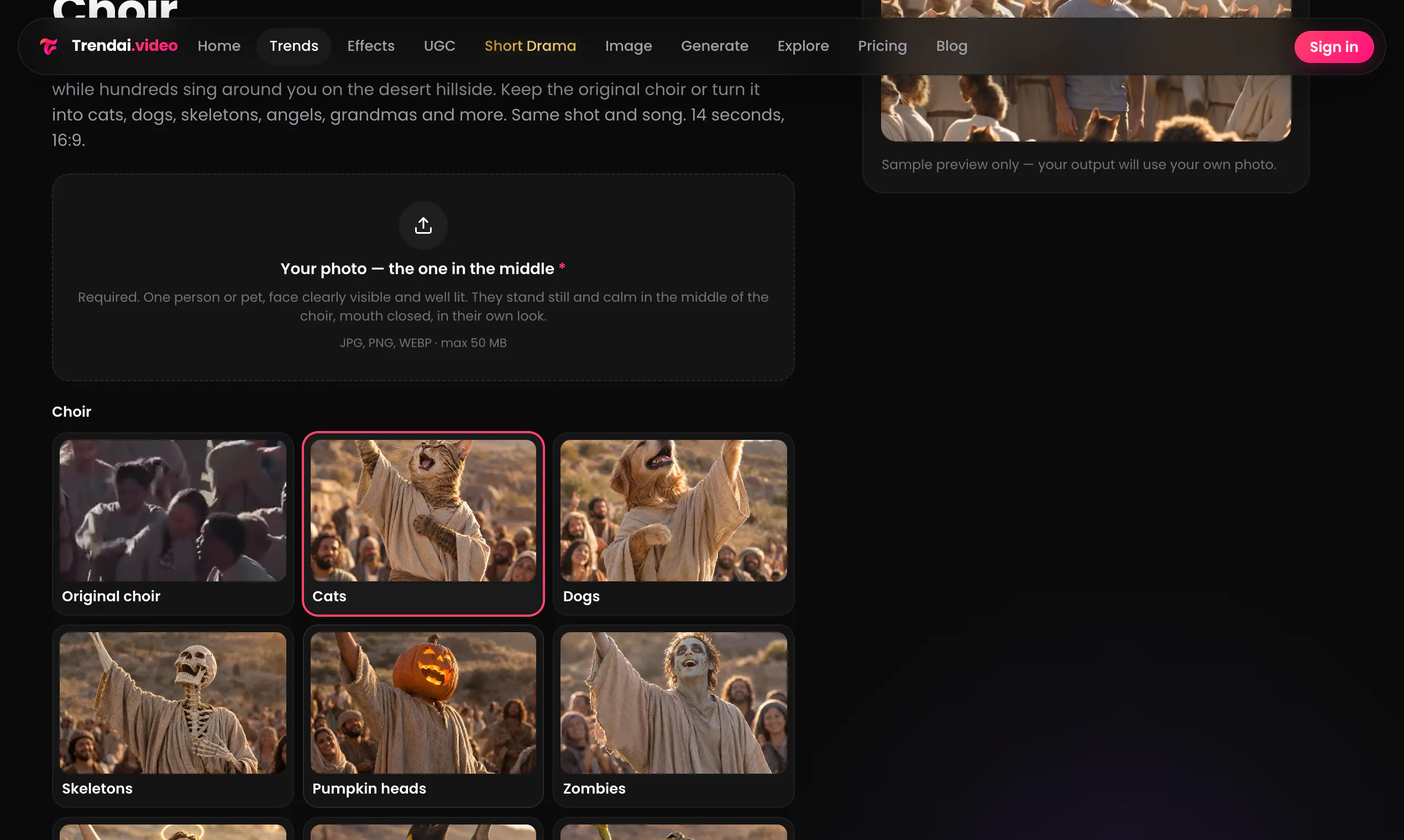Visit the Blog link
This screenshot has width=1404, height=840.
pyautogui.click(x=951, y=46)
